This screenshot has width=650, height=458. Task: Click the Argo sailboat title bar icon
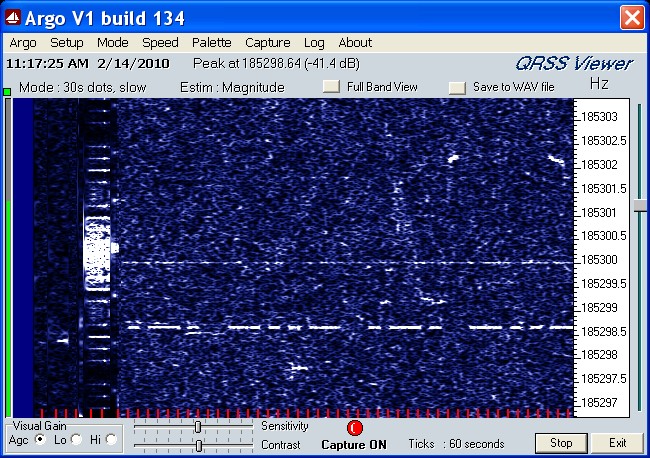13,18
